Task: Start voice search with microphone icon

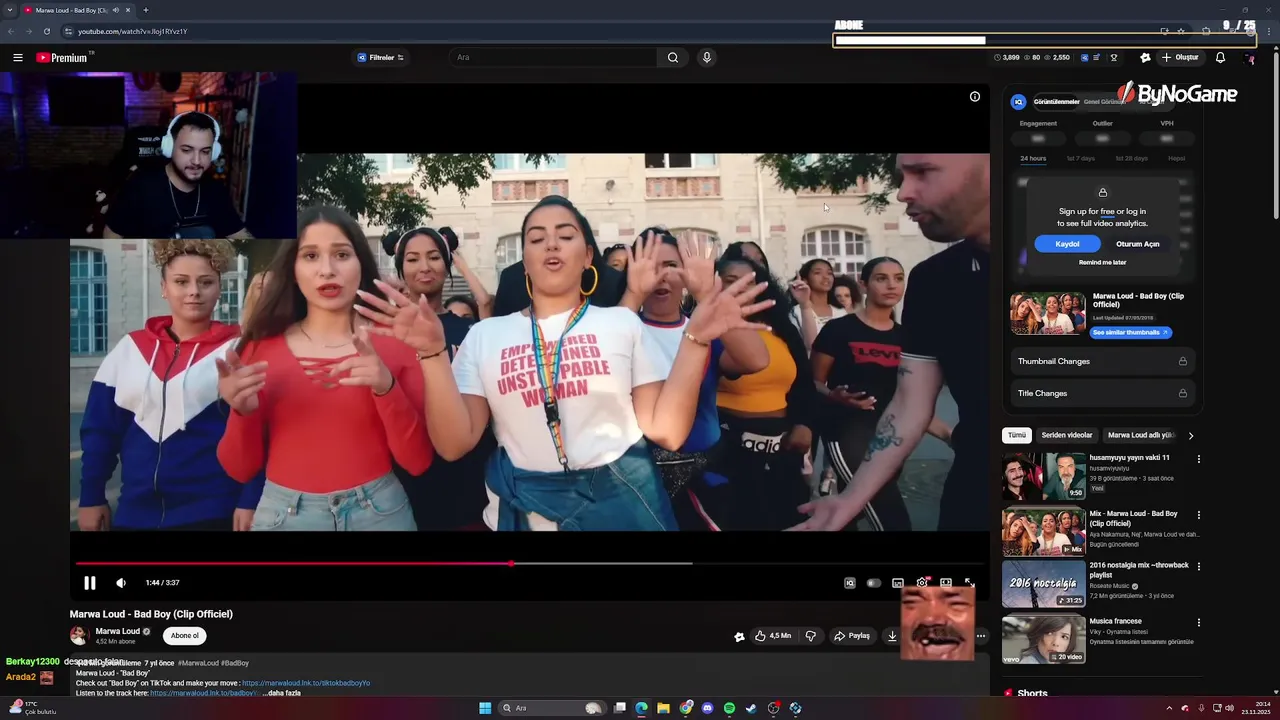Action: tap(707, 58)
